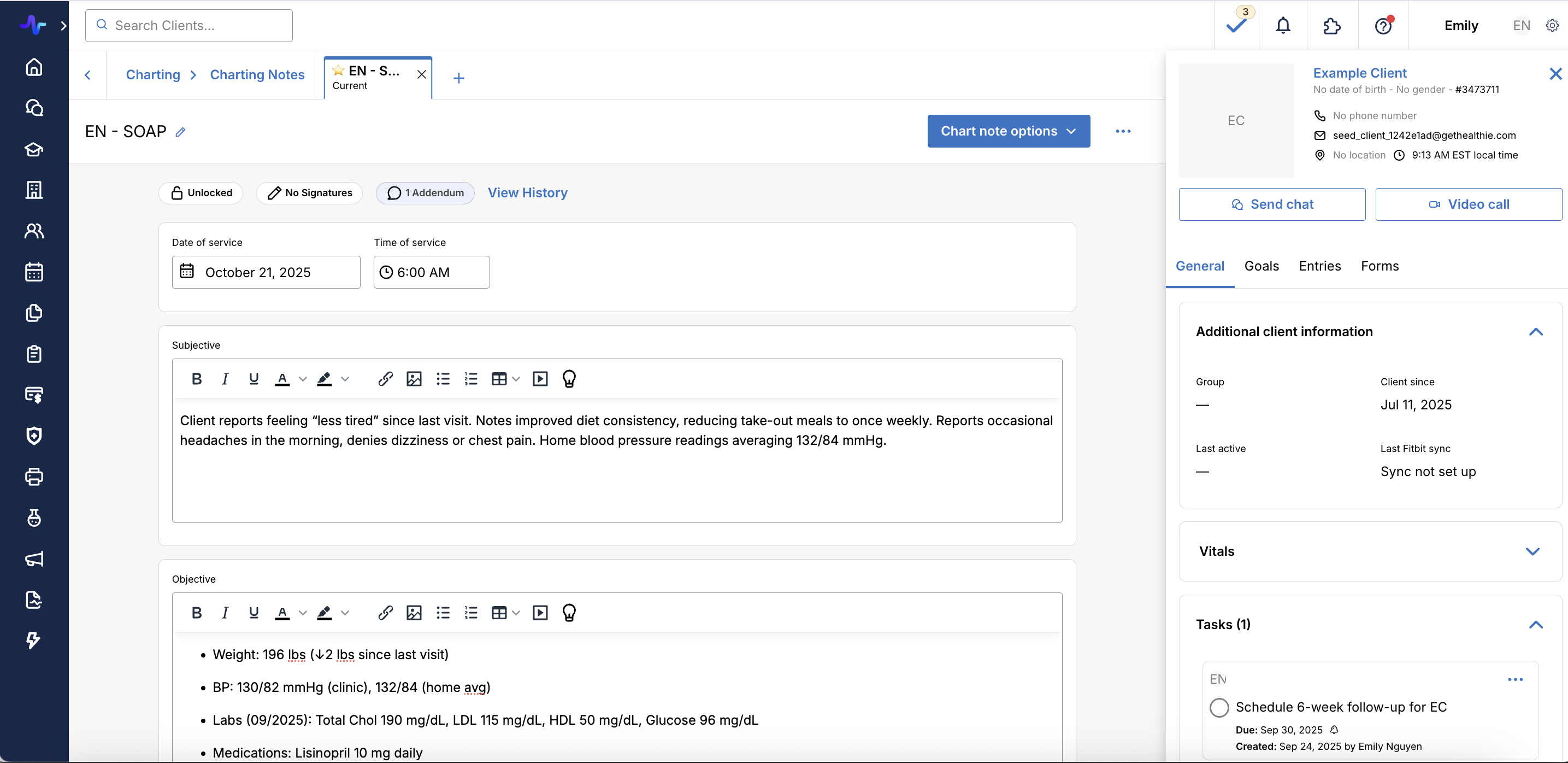The image size is (1568, 763).
Task: Click the View History link
Action: (x=527, y=193)
